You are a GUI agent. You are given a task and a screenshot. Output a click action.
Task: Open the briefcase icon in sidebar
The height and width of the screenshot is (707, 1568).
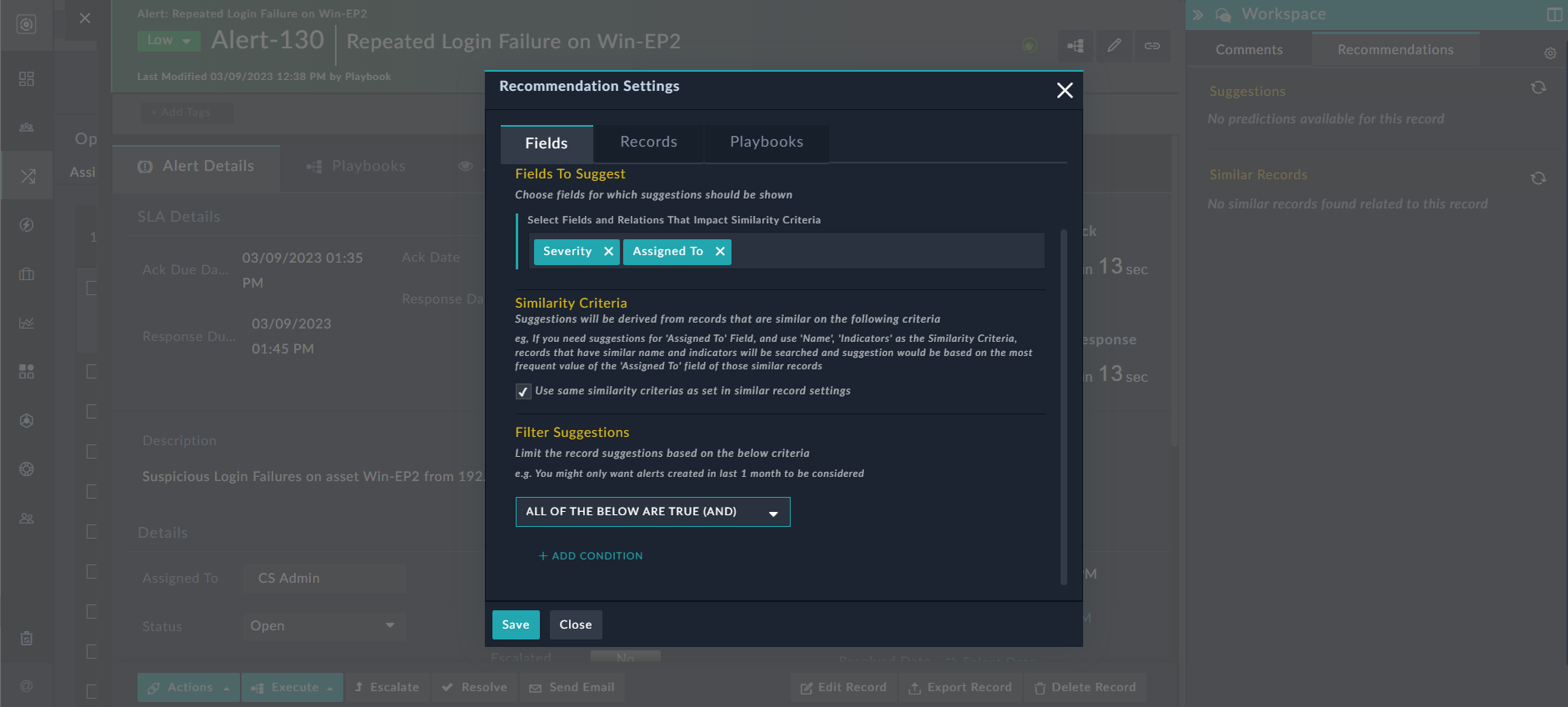[27, 274]
